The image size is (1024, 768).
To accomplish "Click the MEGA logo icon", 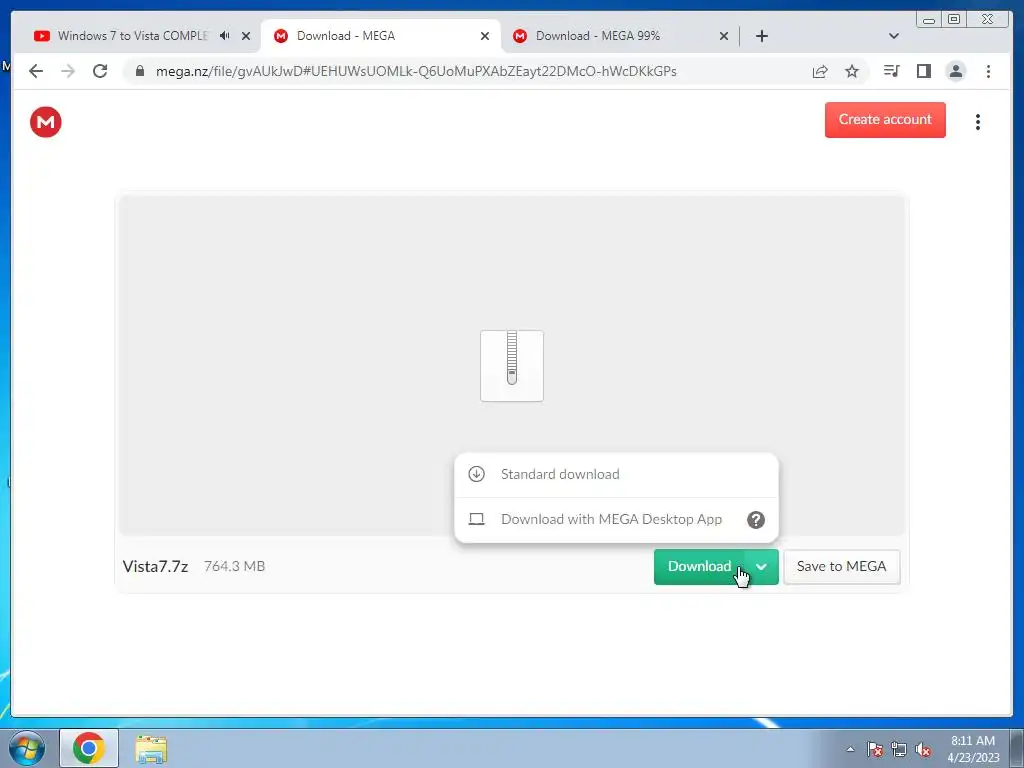I will (x=46, y=122).
